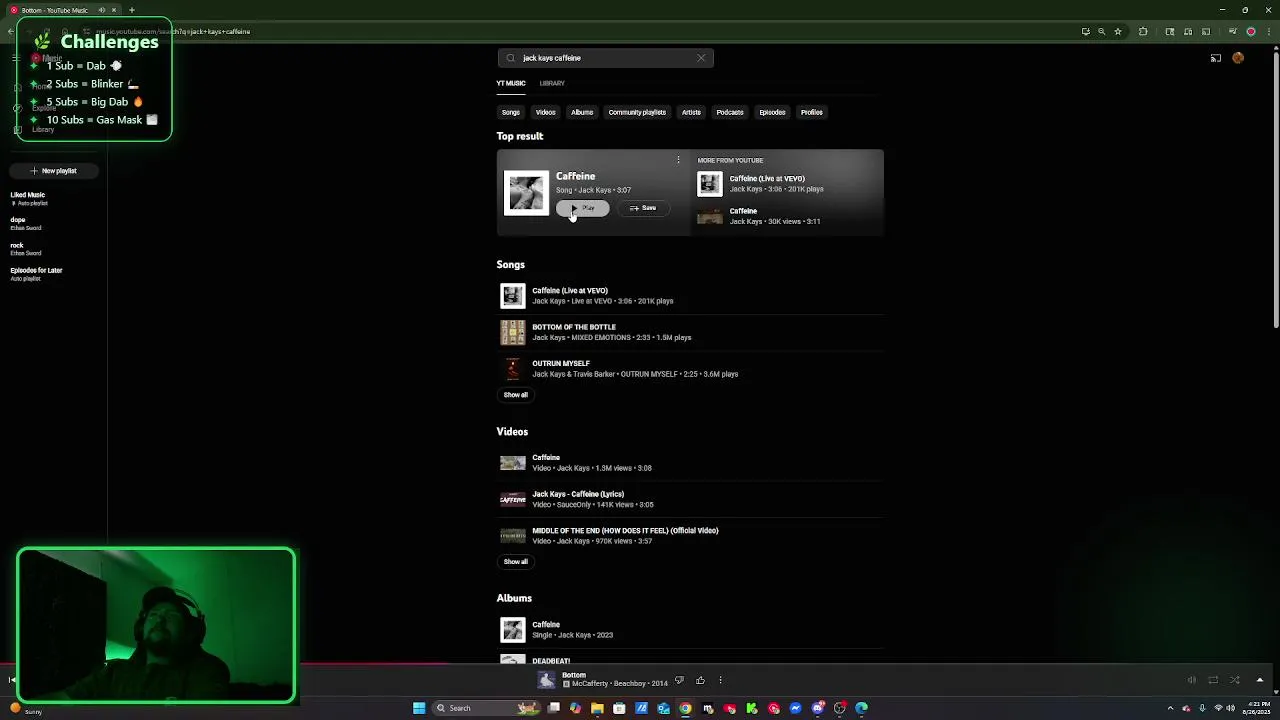Open Chrome extensions puzzle menu

click(1143, 31)
